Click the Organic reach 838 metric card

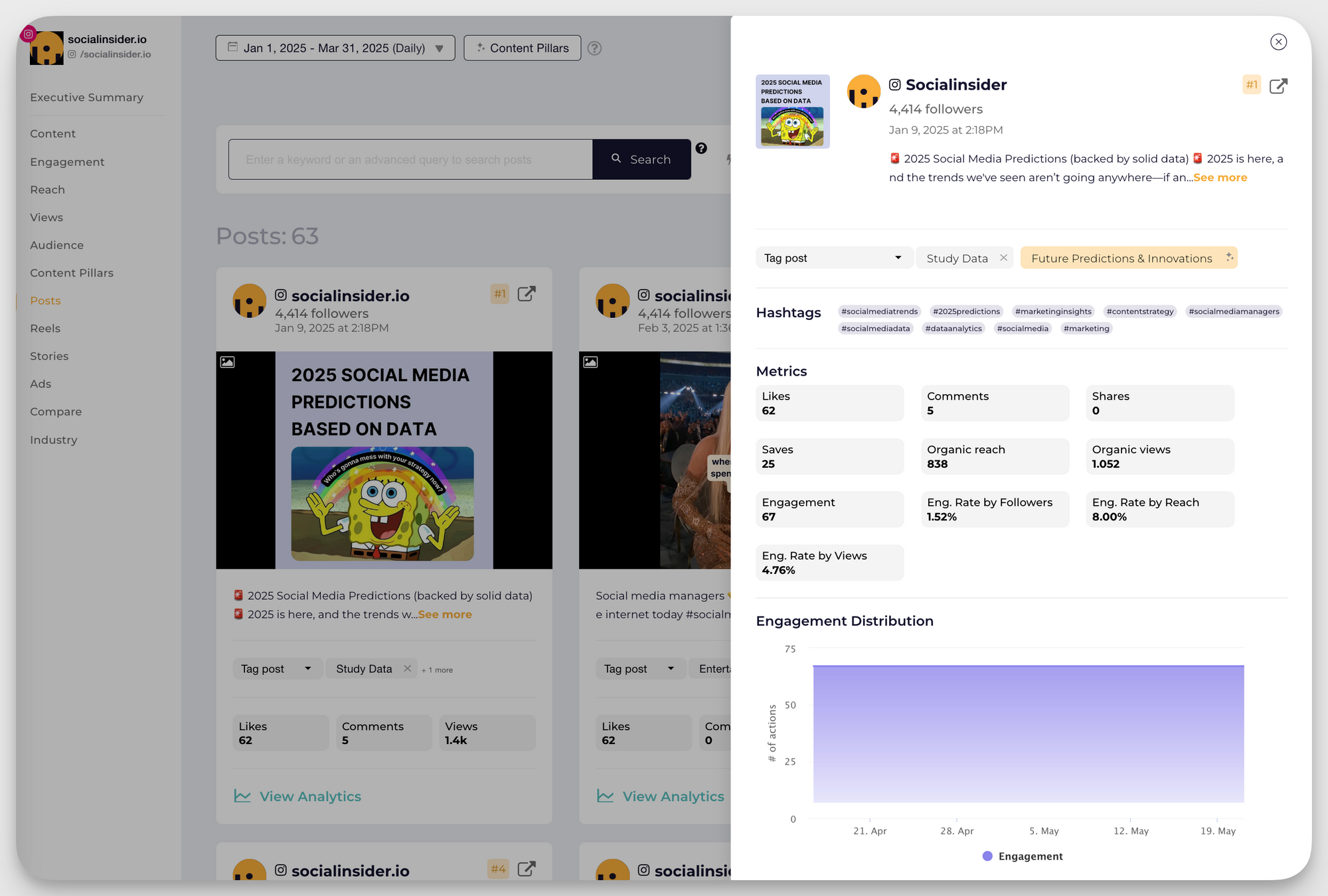(x=995, y=456)
